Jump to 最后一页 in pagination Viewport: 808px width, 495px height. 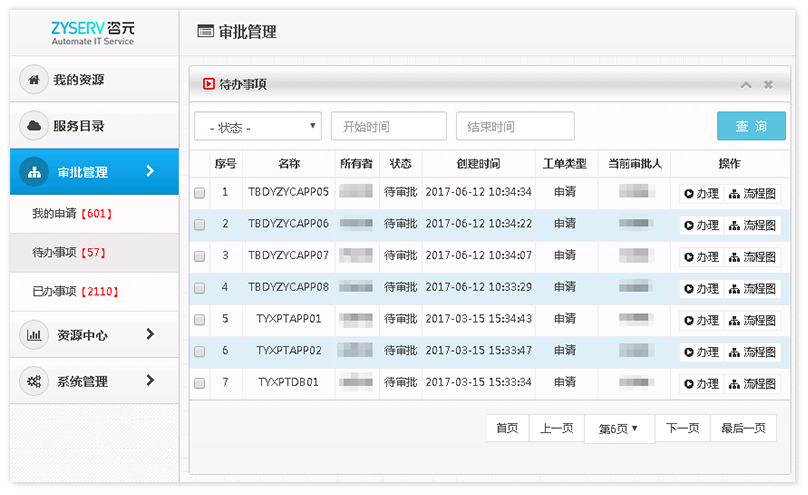tap(743, 428)
